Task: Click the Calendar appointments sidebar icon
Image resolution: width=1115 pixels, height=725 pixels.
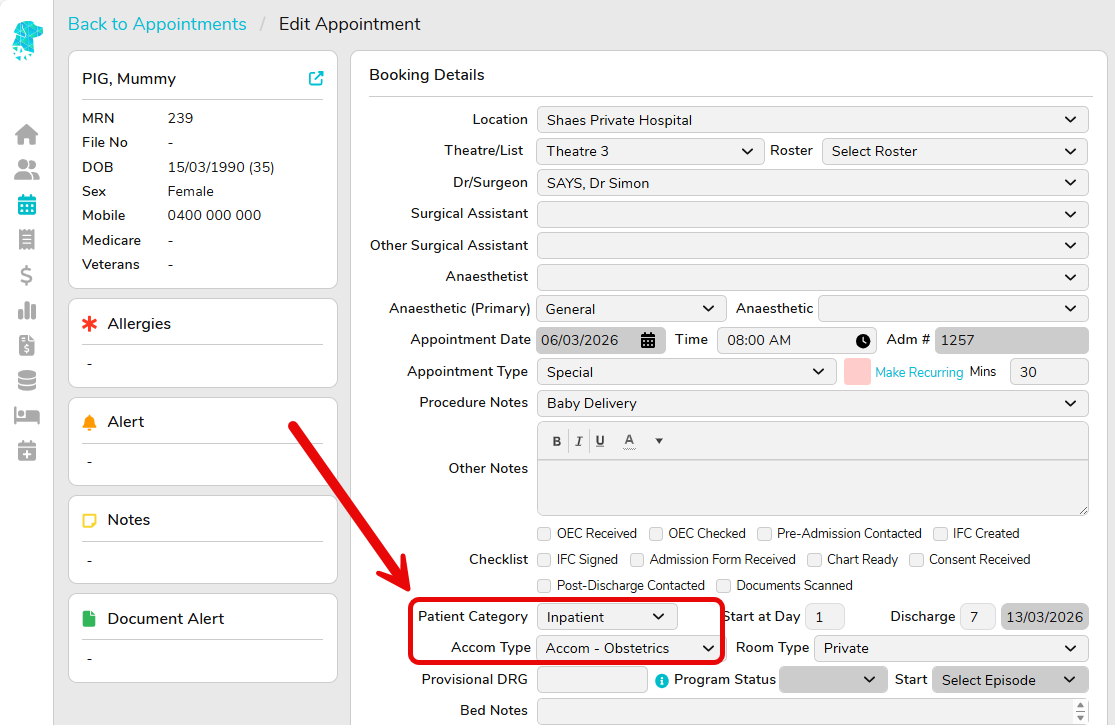Action: 27,205
